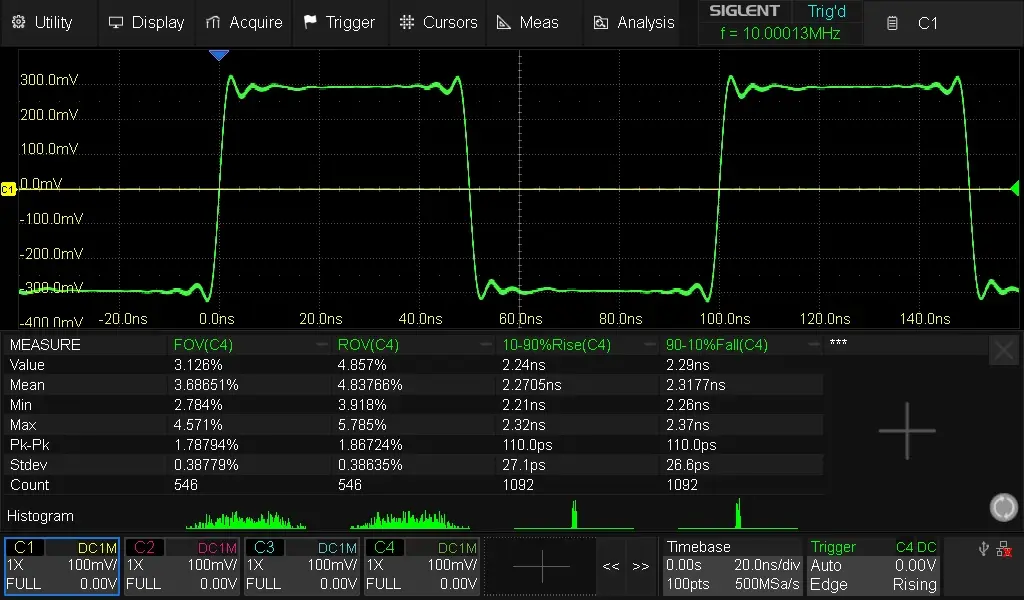The height and width of the screenshot is (600, 1024).
Task: Reset statistics with the circular arrow icon
Action: (1003, 507)
